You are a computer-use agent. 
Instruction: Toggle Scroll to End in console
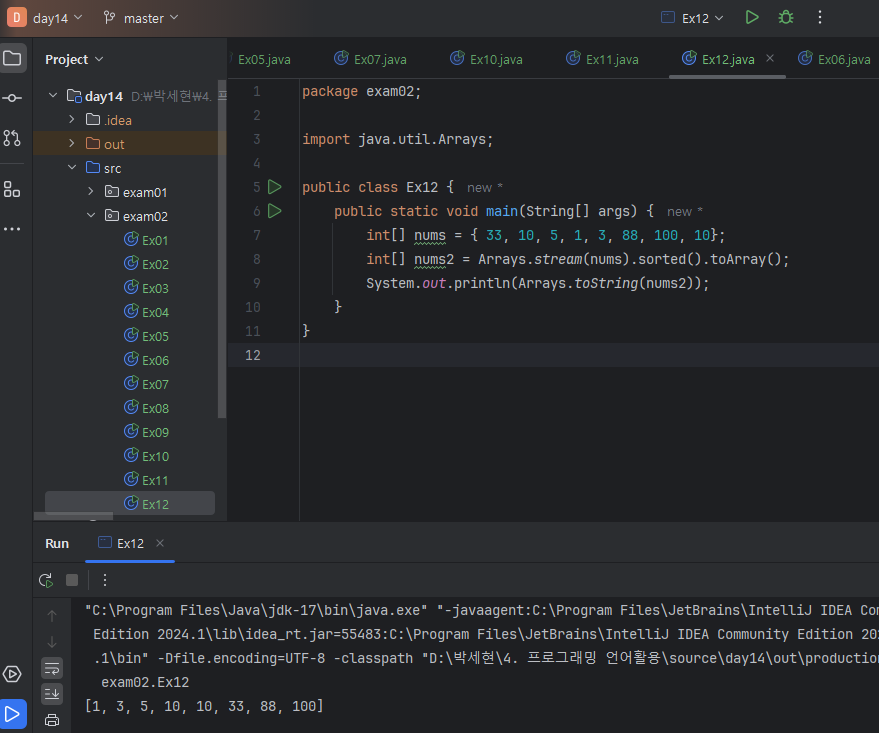52,693
